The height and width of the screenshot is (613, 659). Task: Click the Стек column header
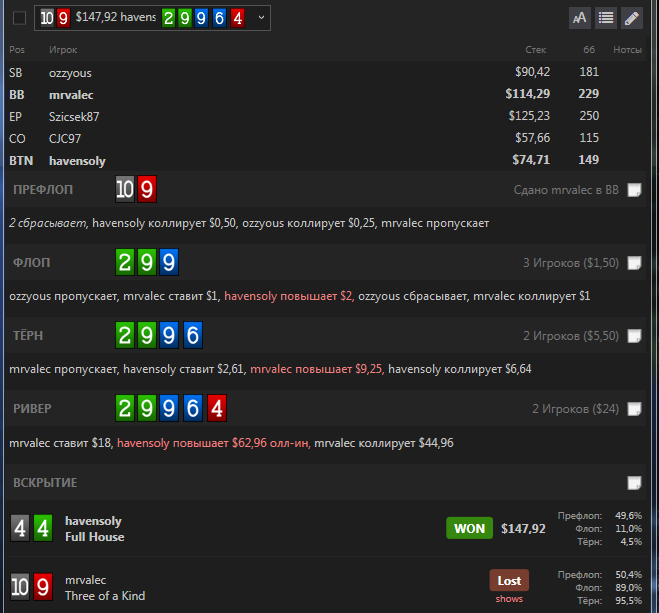point(535,50)
